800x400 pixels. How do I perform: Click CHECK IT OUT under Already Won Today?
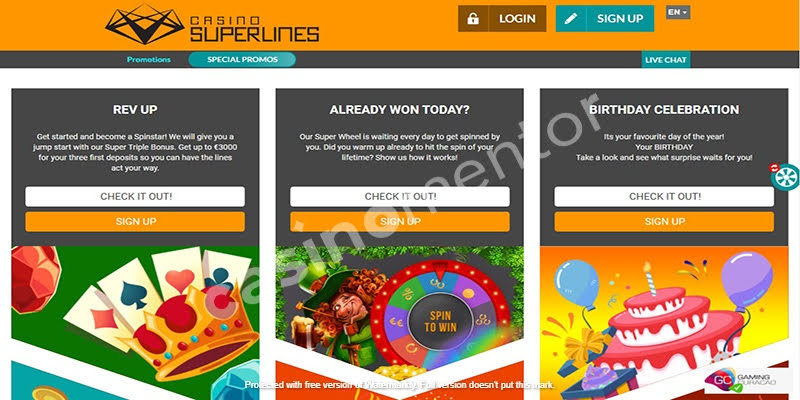400,196
